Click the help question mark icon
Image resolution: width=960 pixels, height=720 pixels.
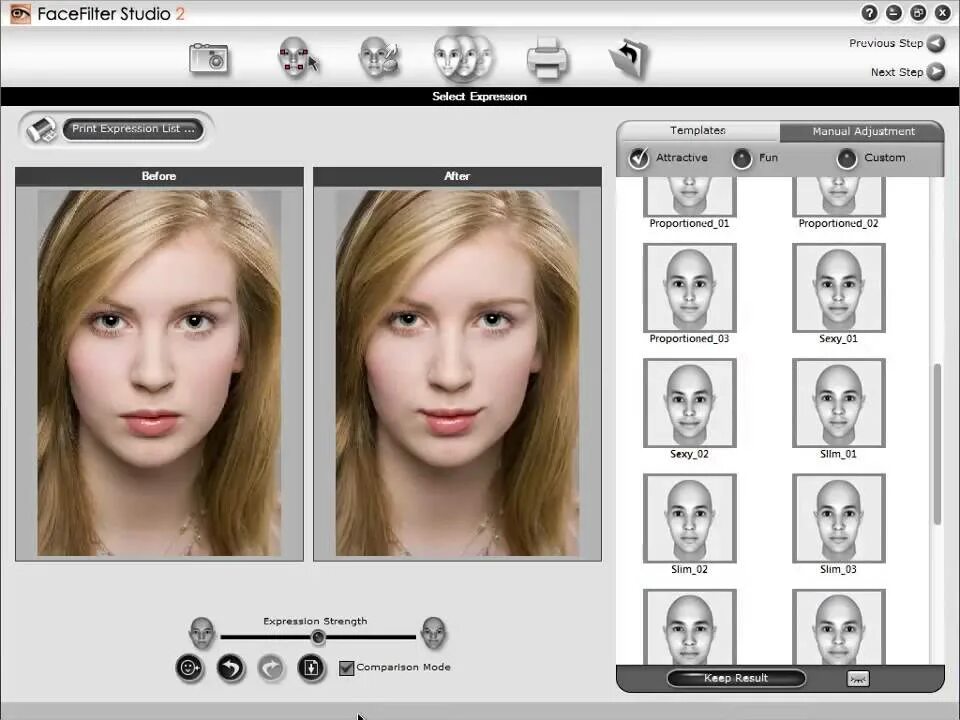[x=869, y=13]
